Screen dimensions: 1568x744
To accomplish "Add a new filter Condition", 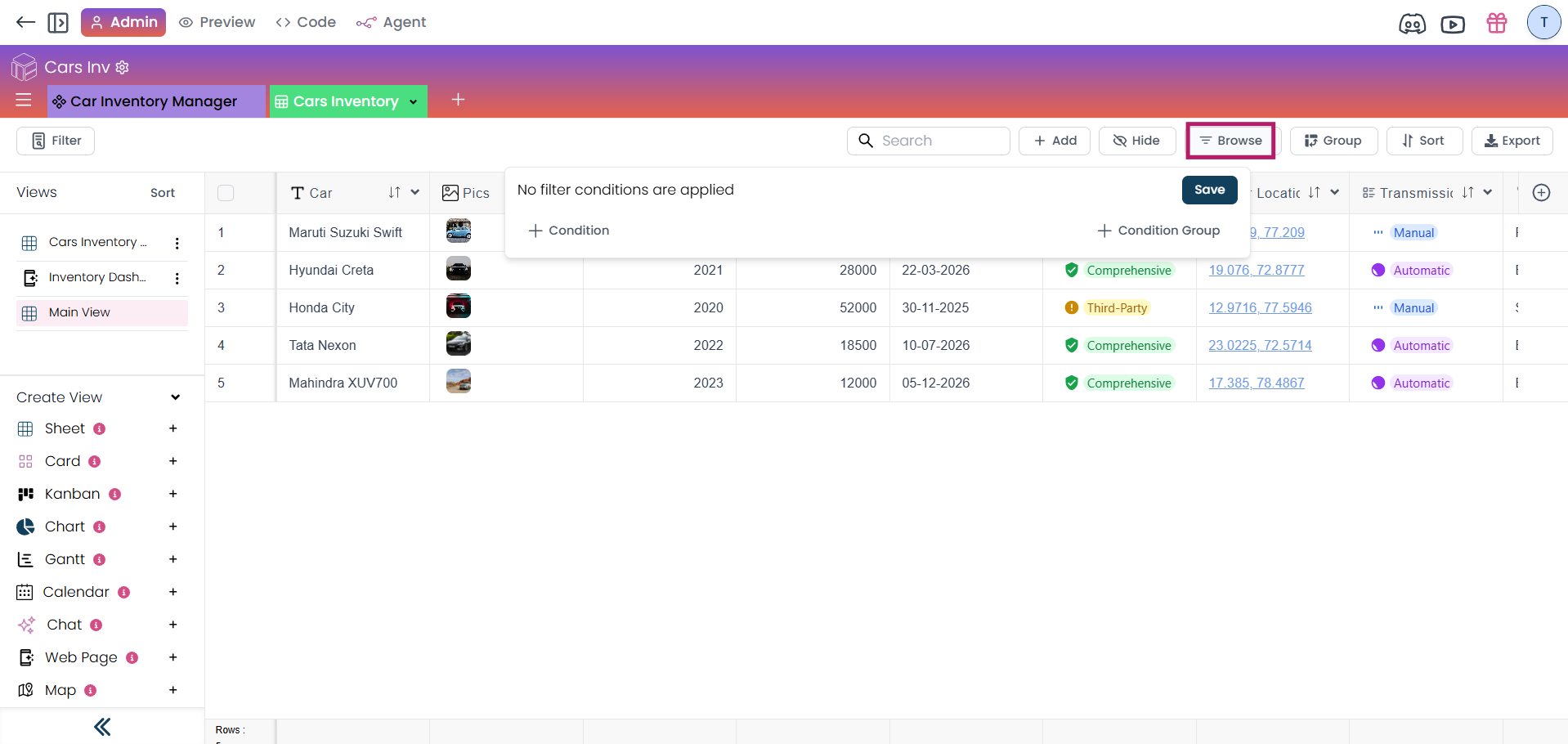I will (569, 231).
